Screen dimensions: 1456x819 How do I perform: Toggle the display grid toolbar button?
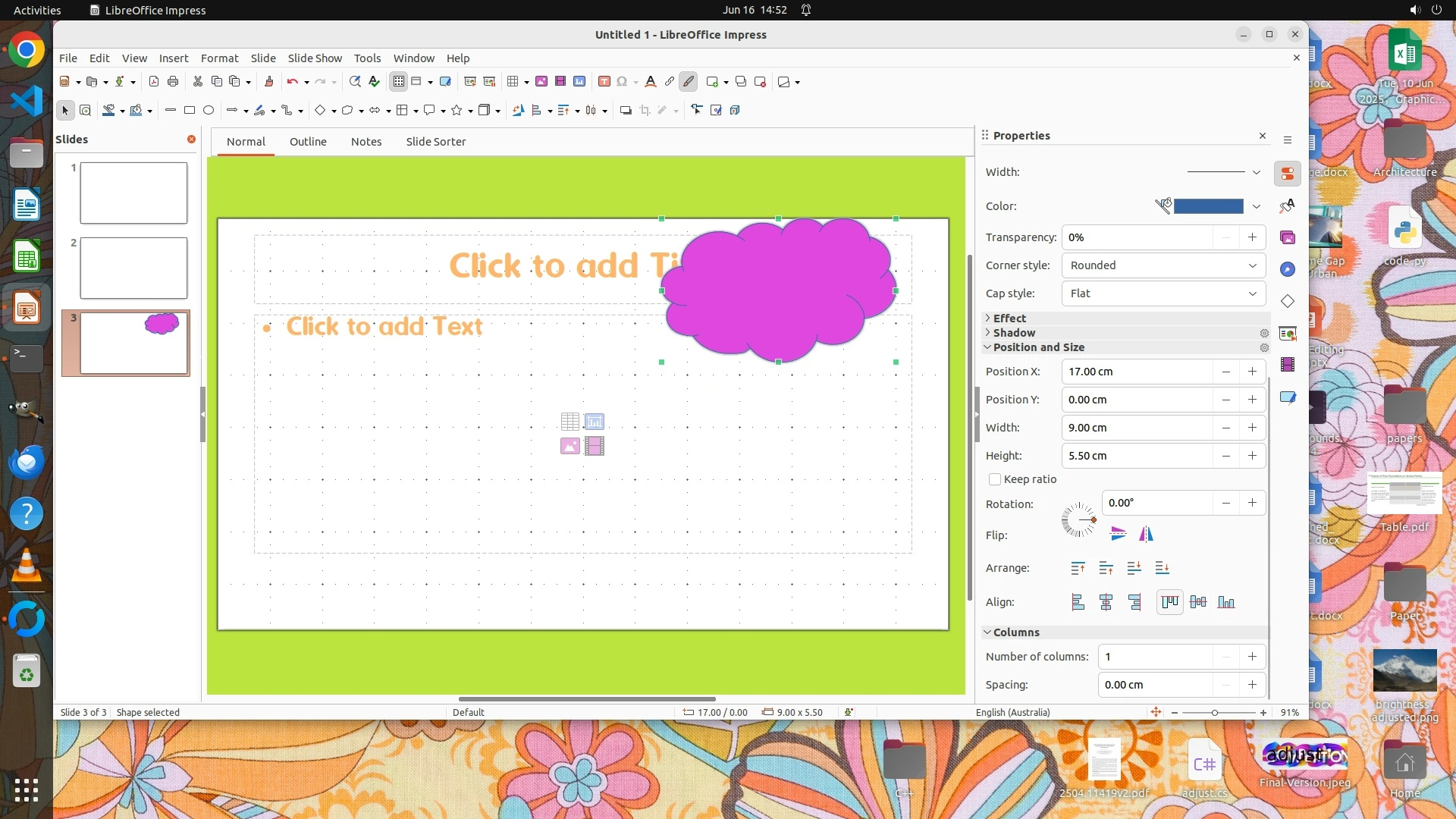click(399, 82)
